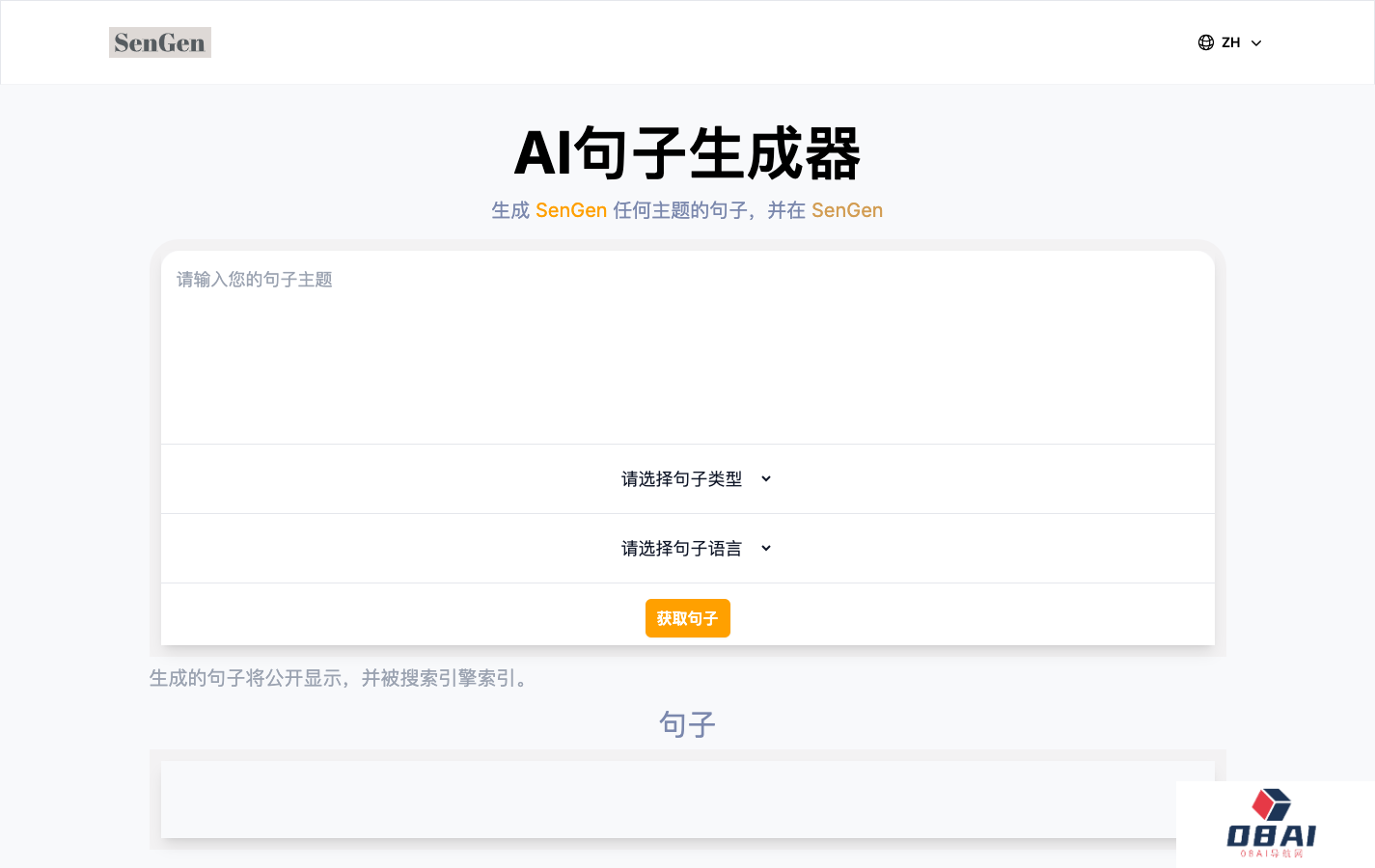Image resolution: width=1375 pixels, height=868 pixels.
Task: Open the ZH language selector
Action: click(x=1230, y=42)
